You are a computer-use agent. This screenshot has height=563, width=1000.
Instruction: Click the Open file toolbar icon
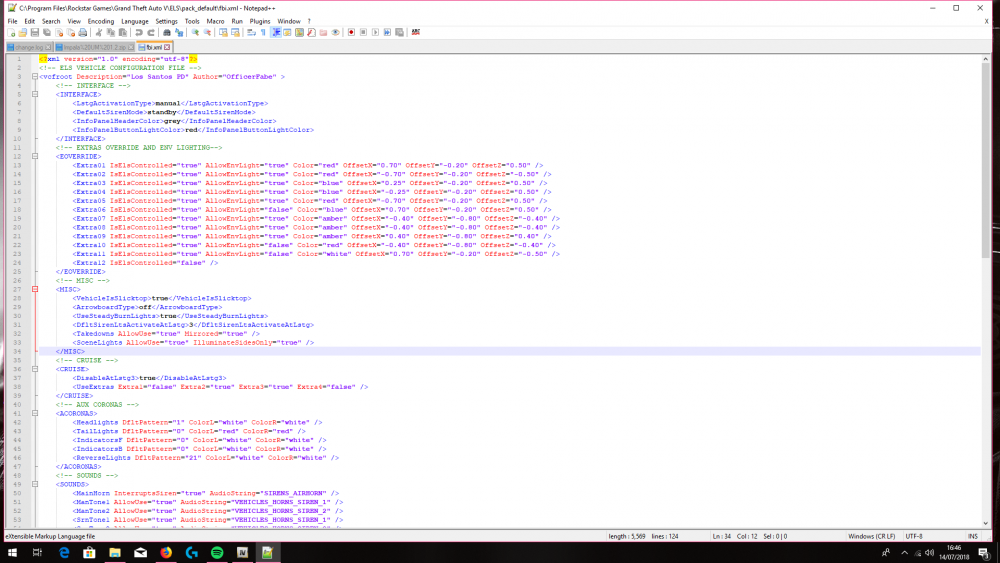[x=23, y=33]
